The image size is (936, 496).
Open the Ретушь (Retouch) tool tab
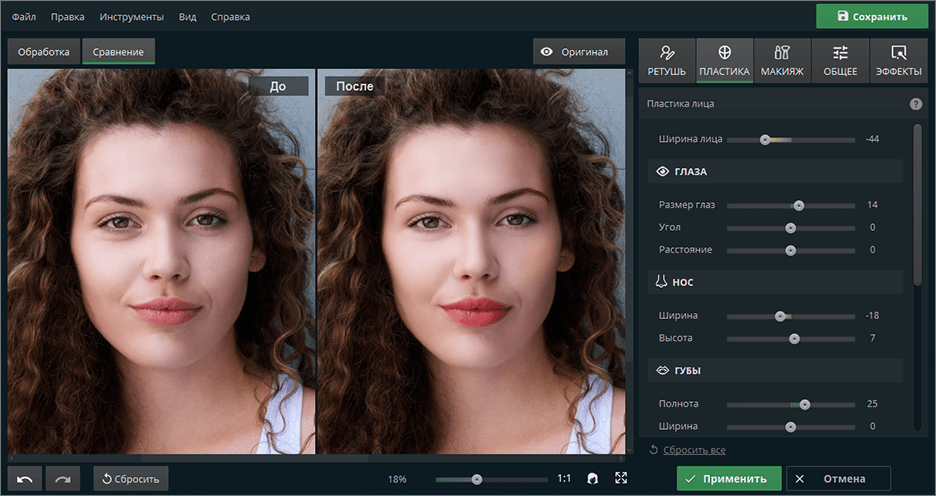pyautogui.click(x=667, y=60)
